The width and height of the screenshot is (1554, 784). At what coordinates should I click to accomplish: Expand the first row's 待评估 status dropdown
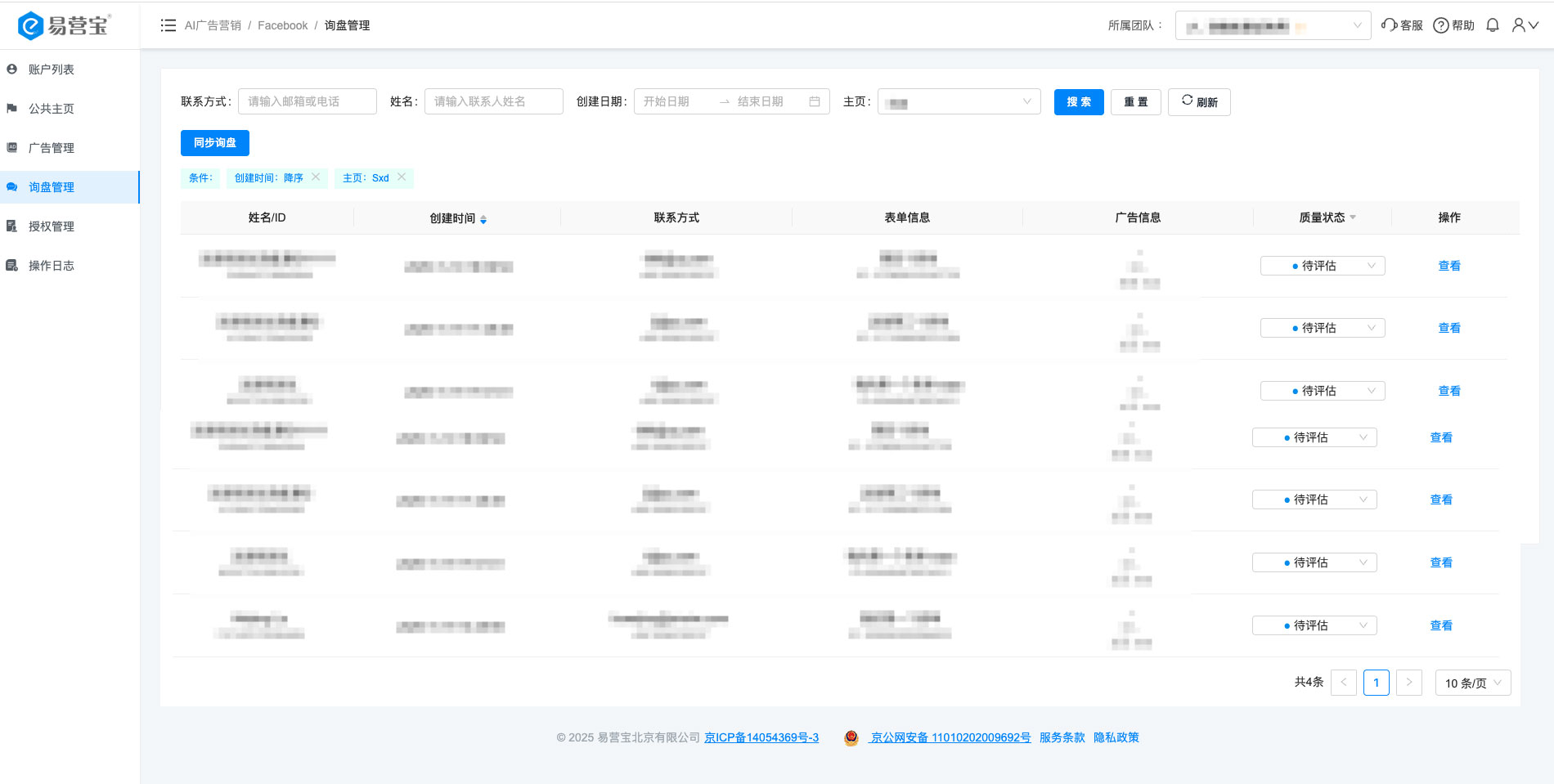point(1322,265)
